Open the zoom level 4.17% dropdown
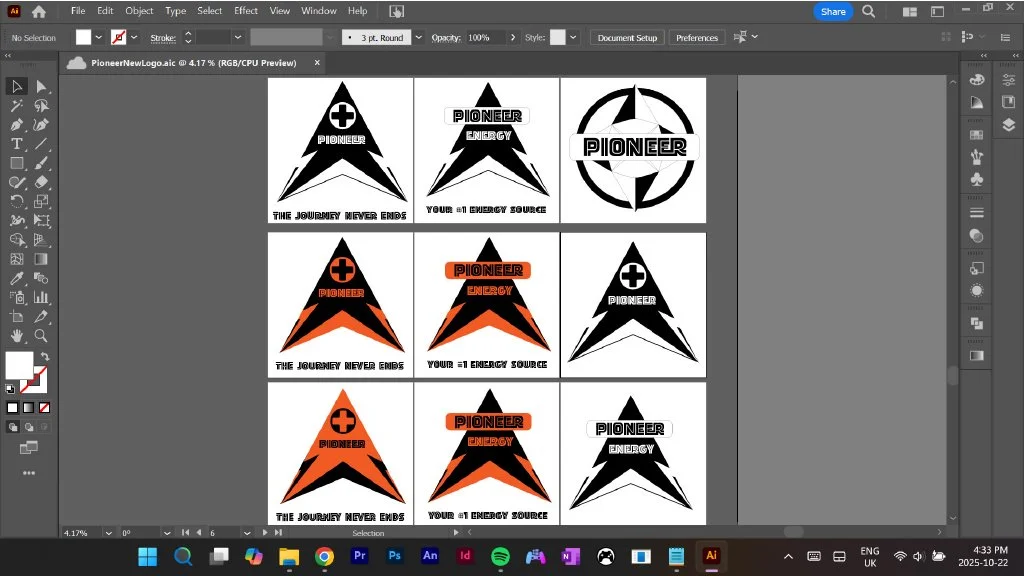 pyautogui.click(x=108, y=533)
